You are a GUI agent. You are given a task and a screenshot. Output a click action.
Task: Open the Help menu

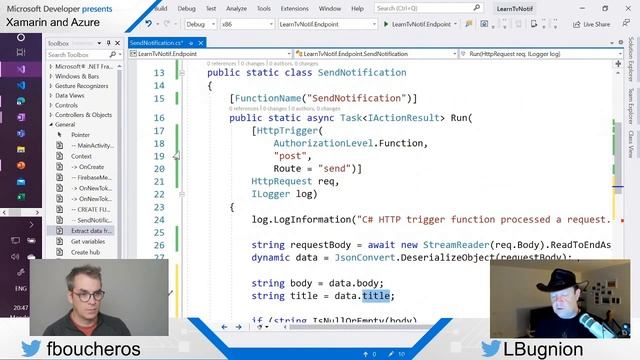tap(358, 9)
